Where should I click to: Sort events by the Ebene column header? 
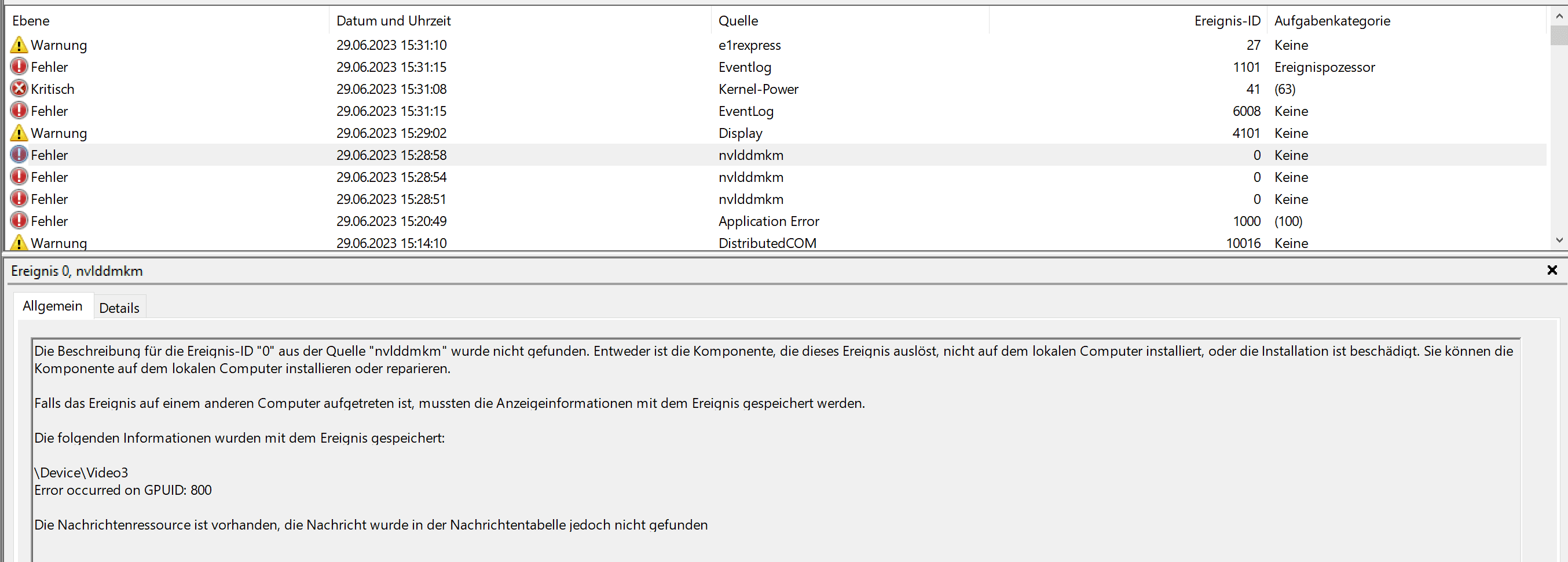[x=31, y=21]
